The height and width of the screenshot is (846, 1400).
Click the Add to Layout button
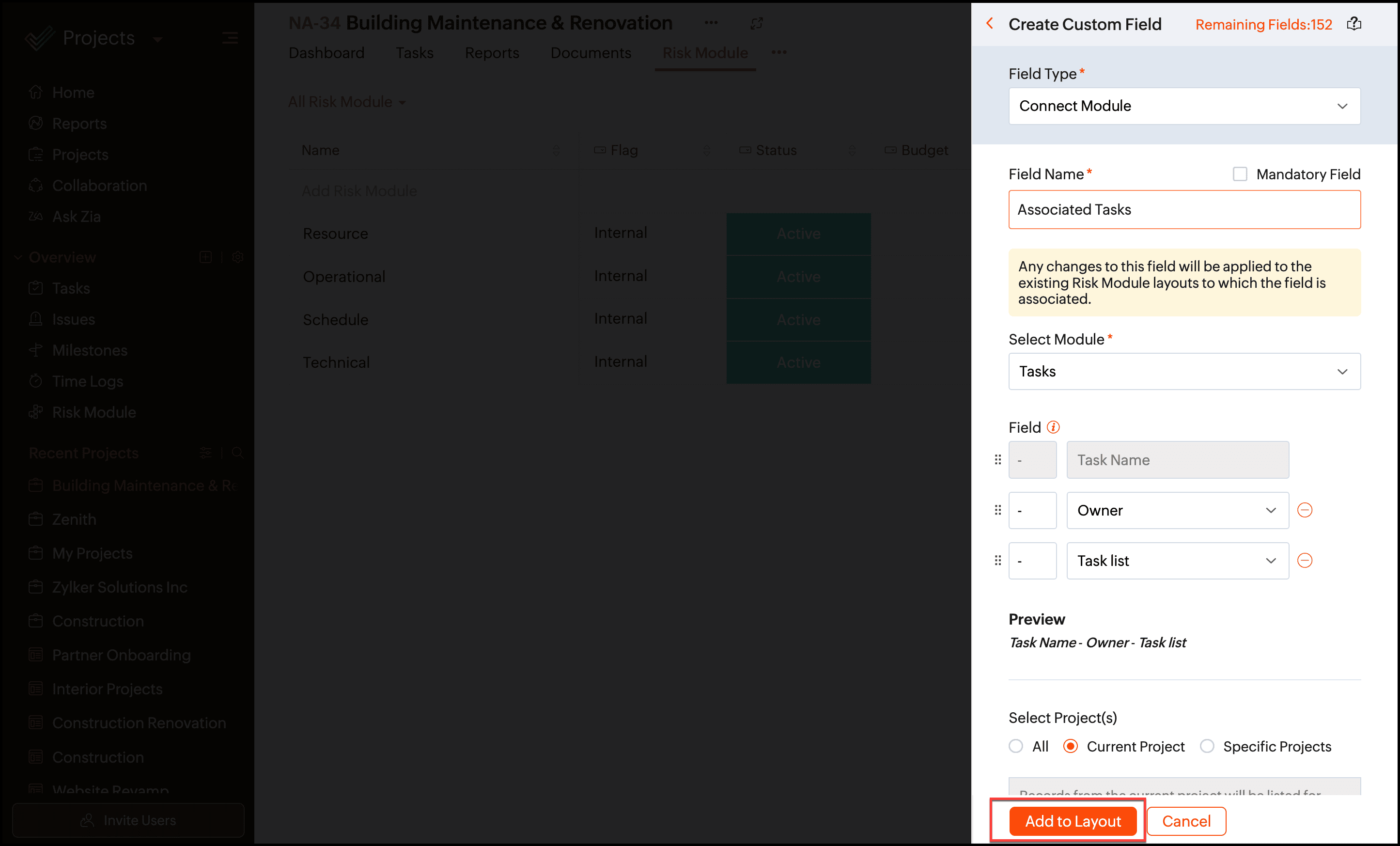1072,821
